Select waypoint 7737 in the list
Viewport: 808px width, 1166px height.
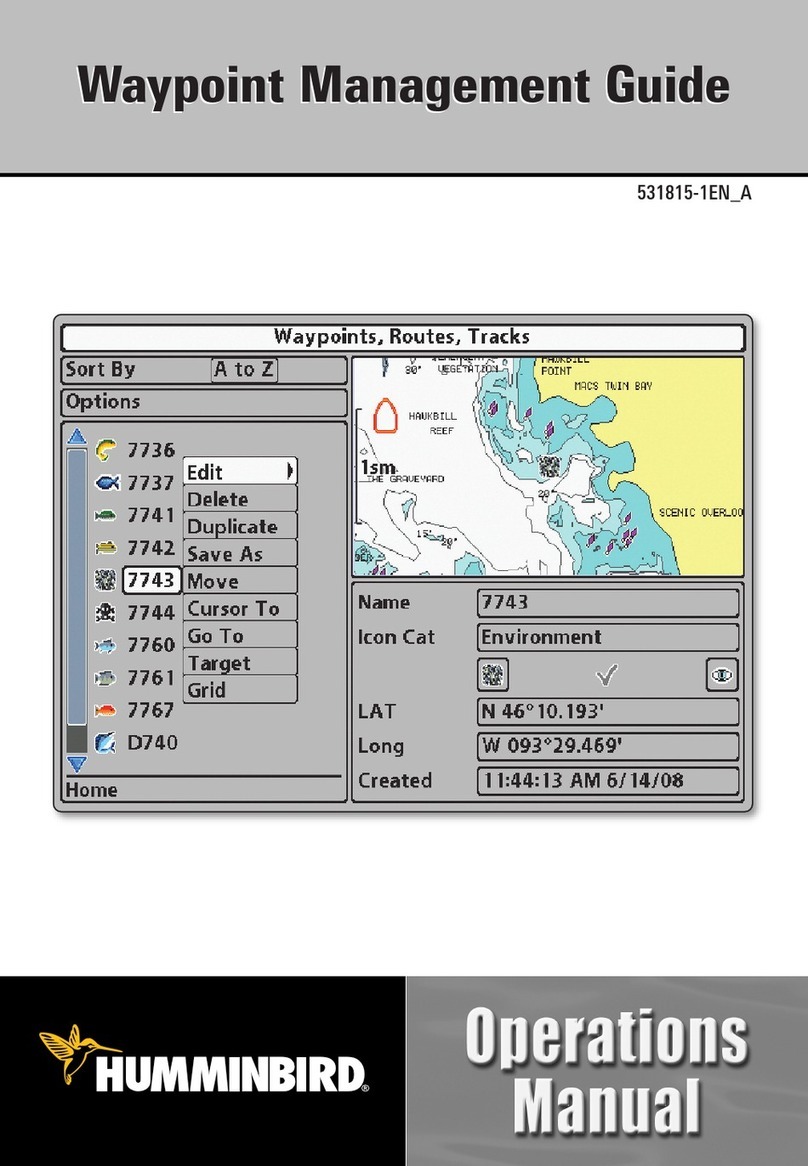[151, 483]
